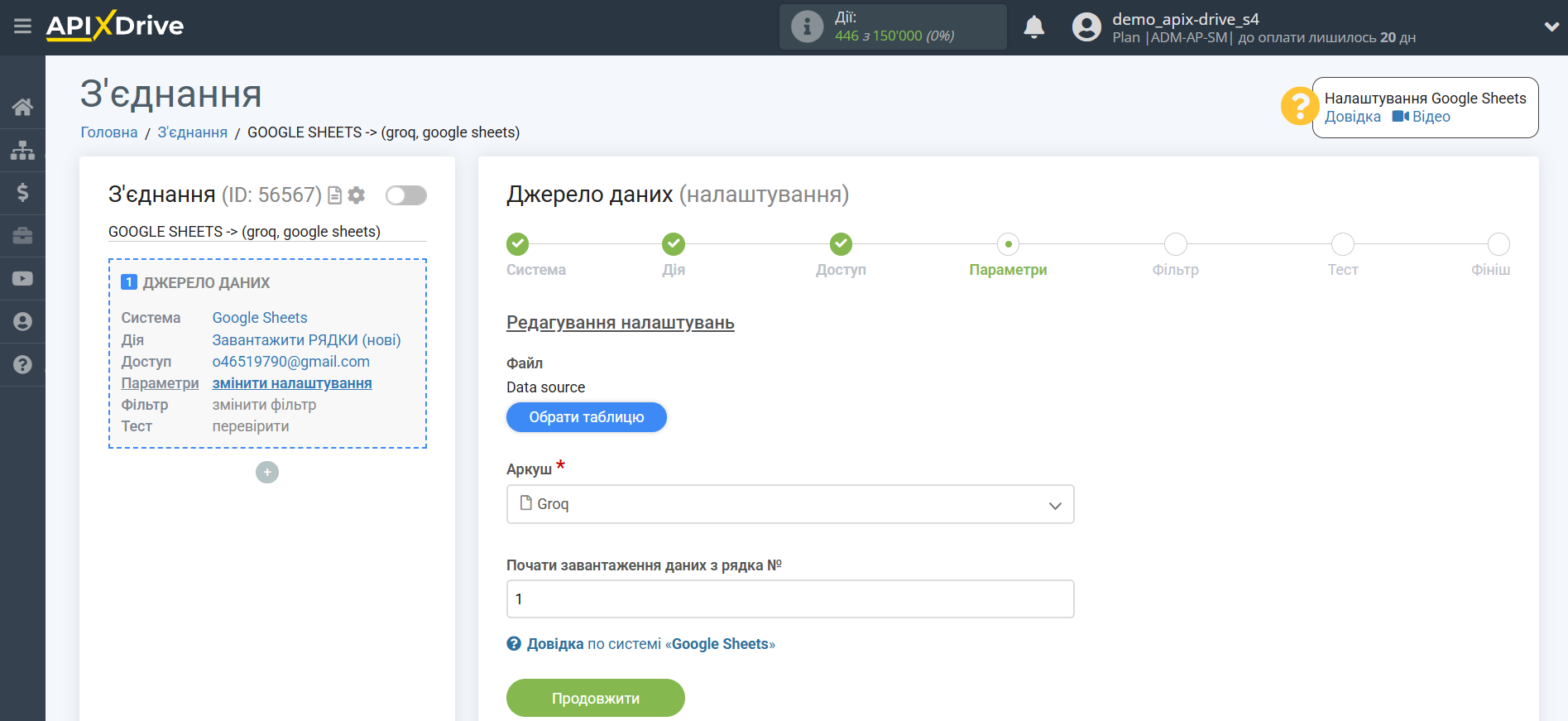Viewport: 1568px width, 721px height.
Task: Open the Home sidebar icon
Action: tap(22, 107)
